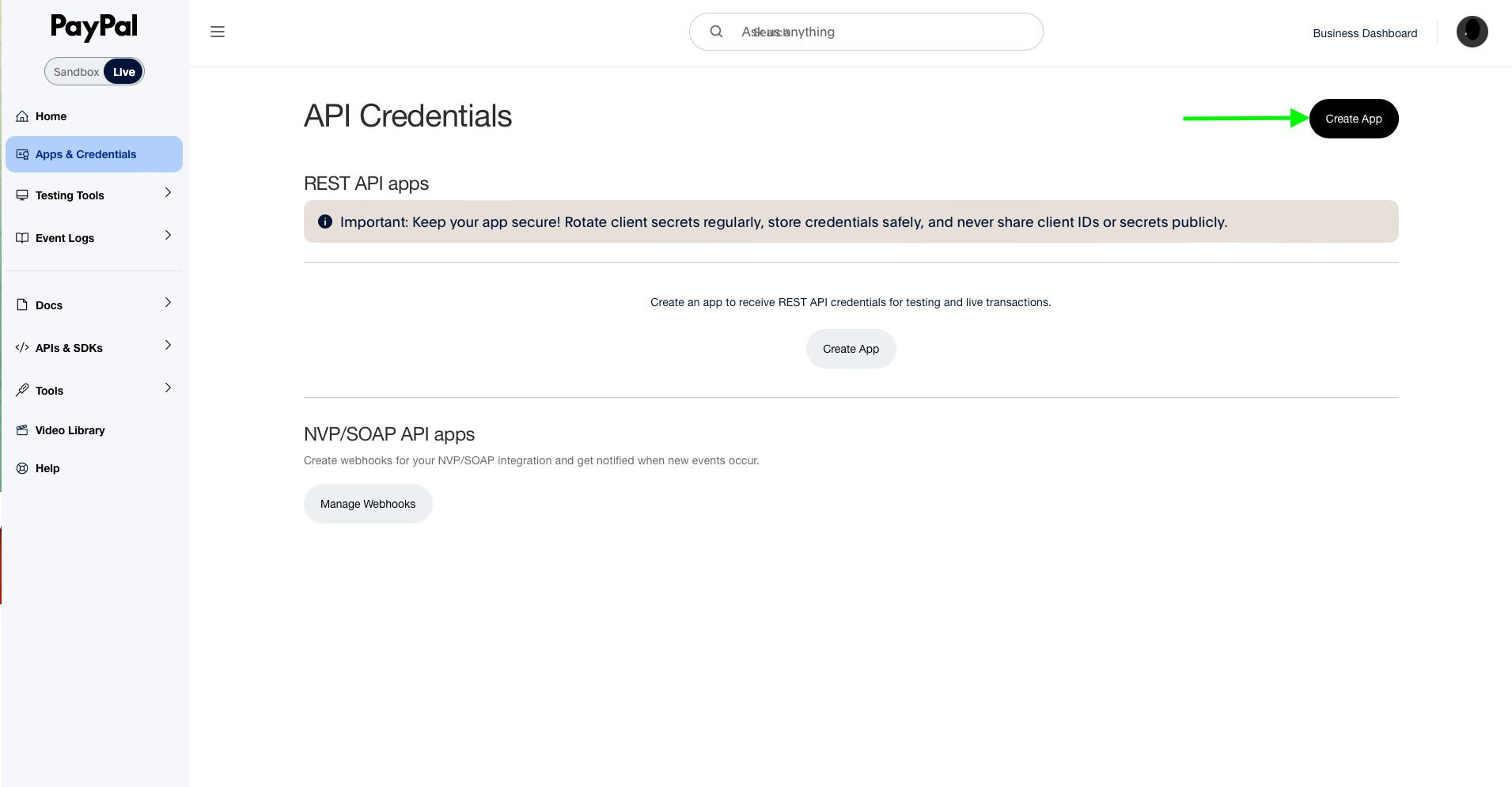1512x787 pixels.
Task: Click the Manage Webhooks button
Action: pyautogui.click(x=368, y=504)
